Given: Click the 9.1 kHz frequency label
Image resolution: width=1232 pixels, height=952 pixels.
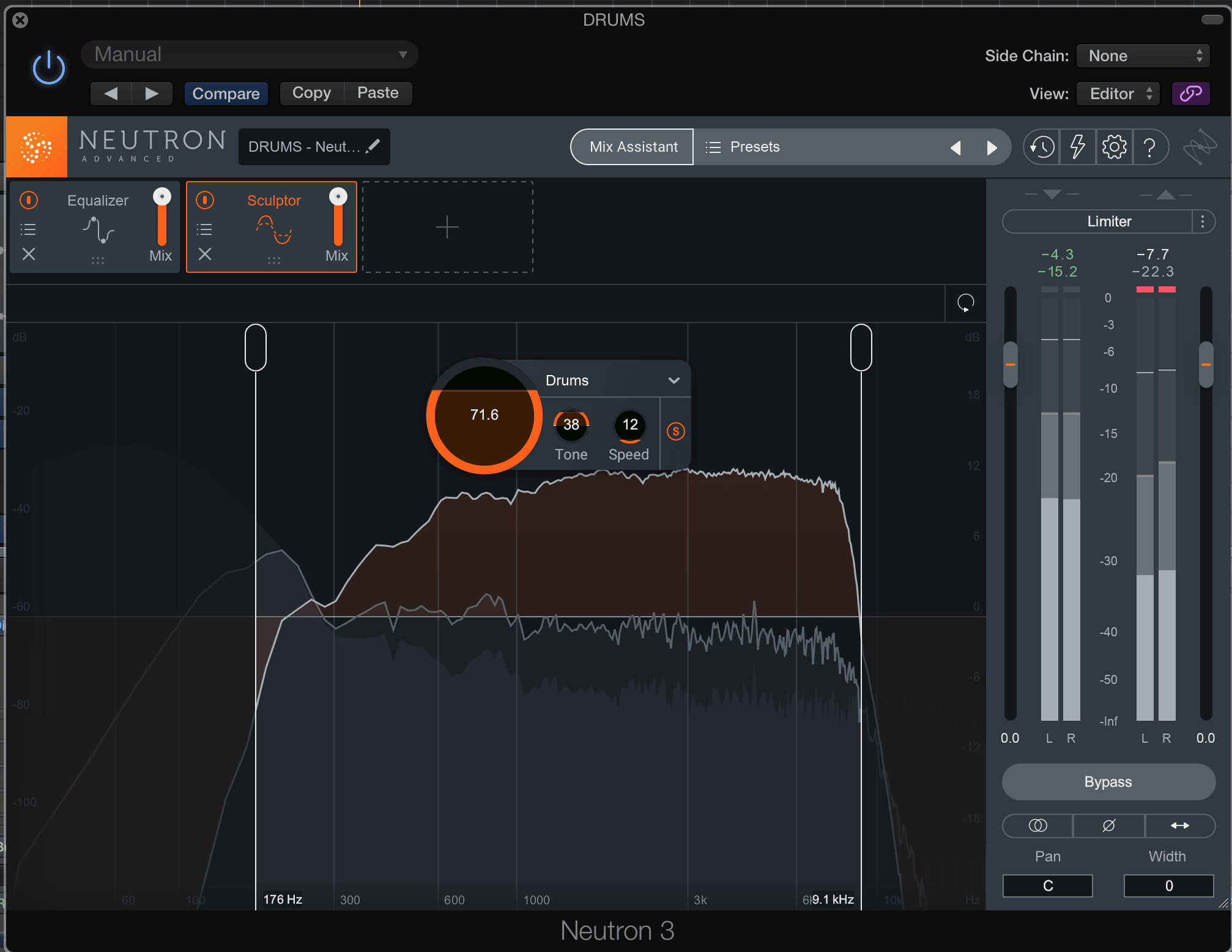Looking at the screenshot, I should pos(833,899).
